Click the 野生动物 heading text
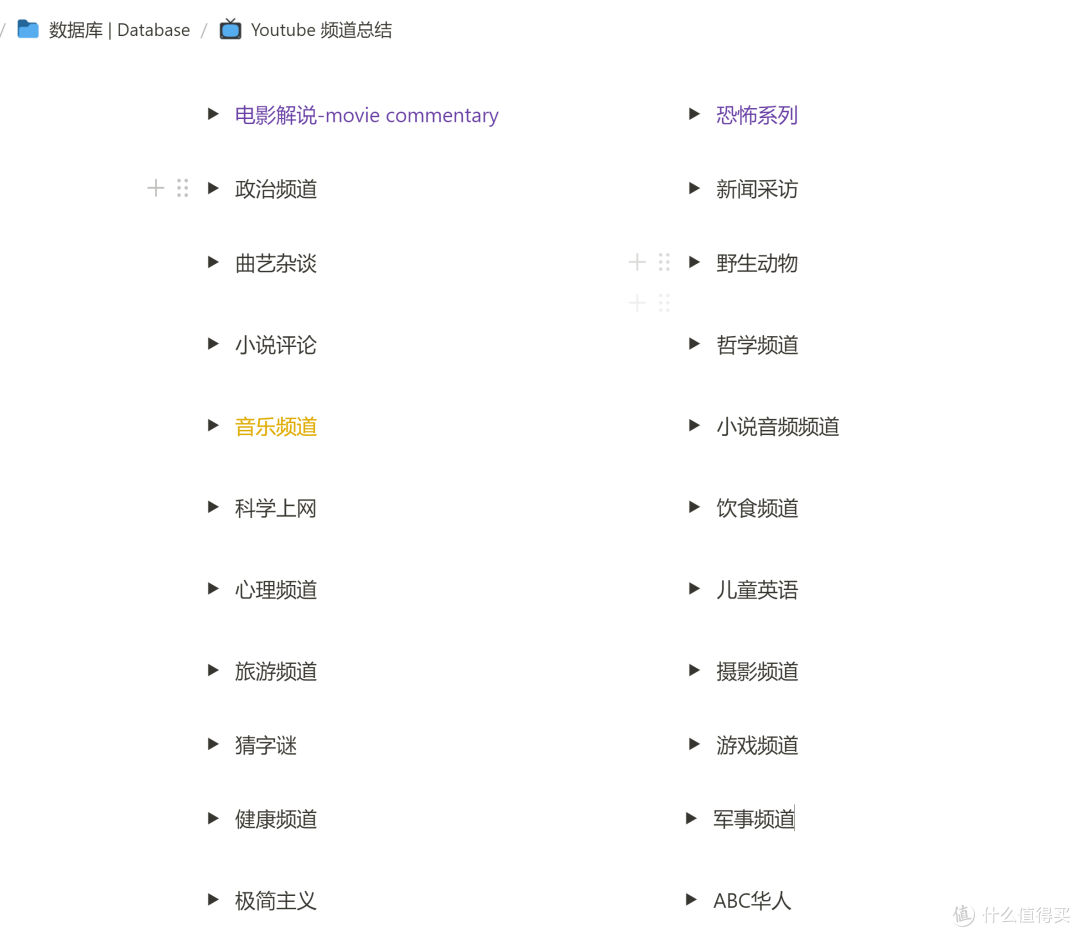1080x937 pixels. click(757, 263)
